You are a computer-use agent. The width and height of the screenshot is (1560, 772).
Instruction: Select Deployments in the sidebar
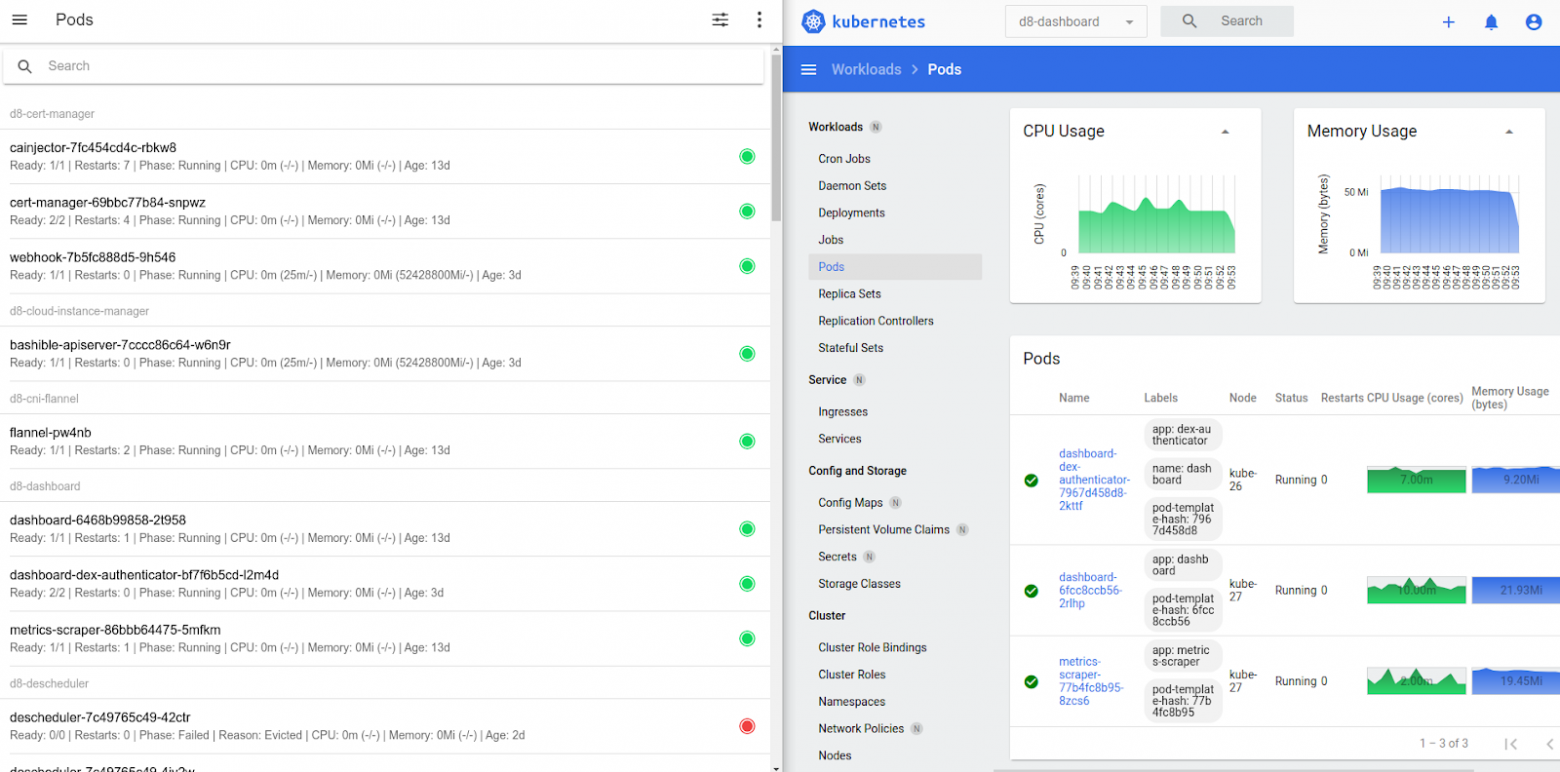[851, 213]
